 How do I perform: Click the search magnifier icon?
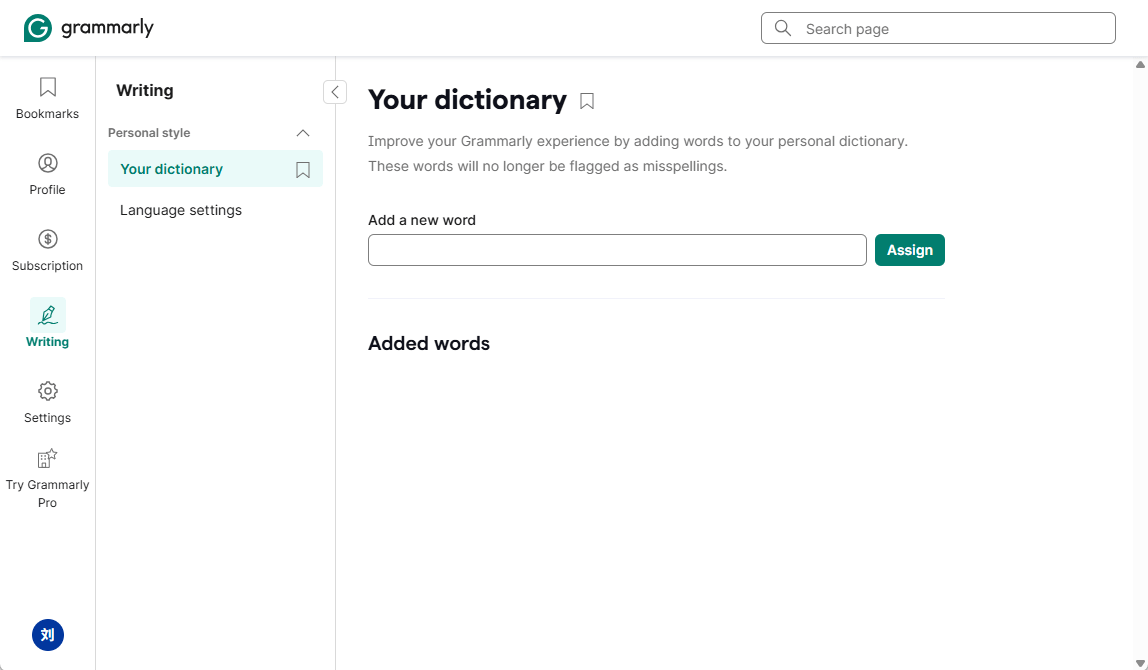[783, 29]
